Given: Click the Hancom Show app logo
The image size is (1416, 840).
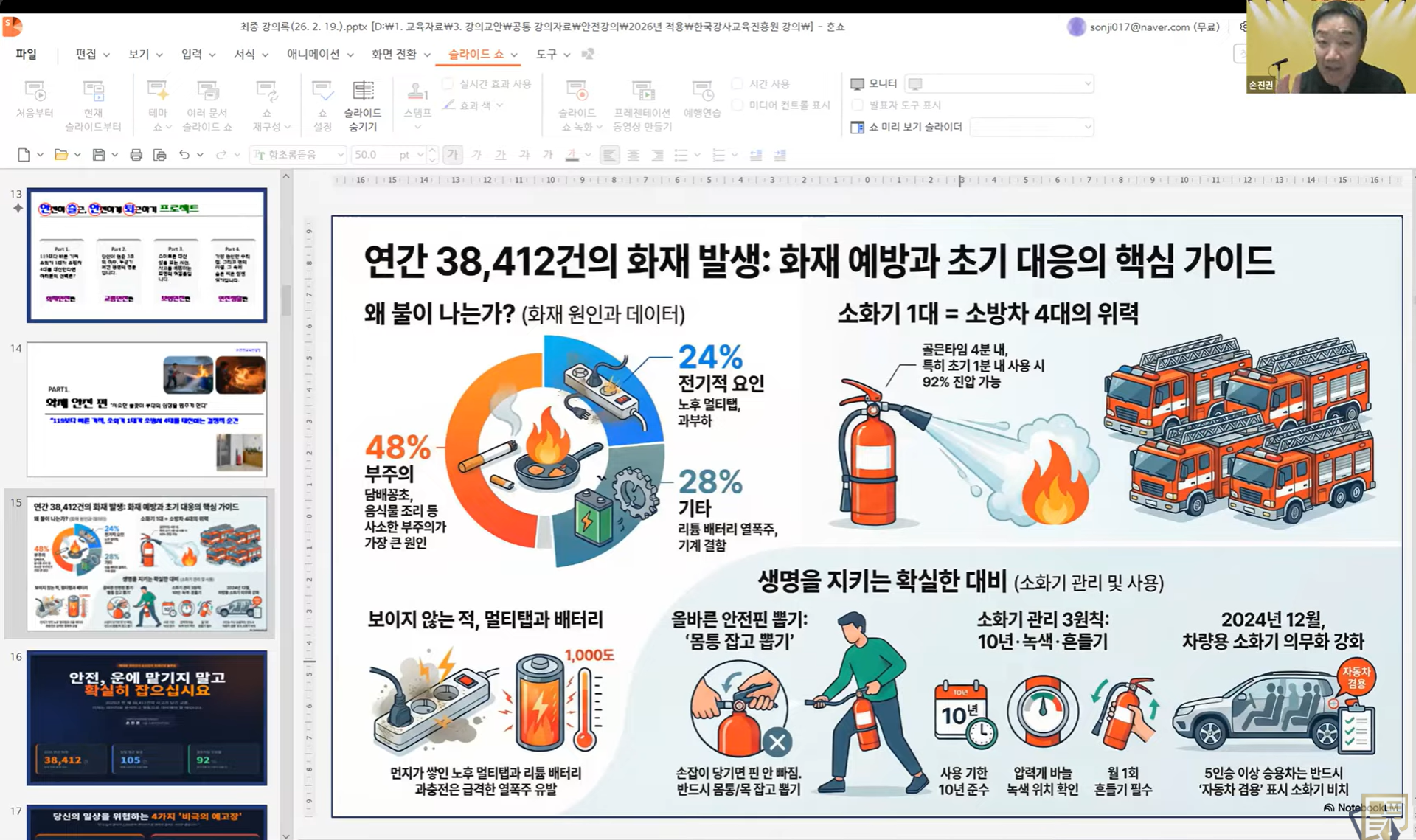Looking at the screenshot, I should coord(13,27).
